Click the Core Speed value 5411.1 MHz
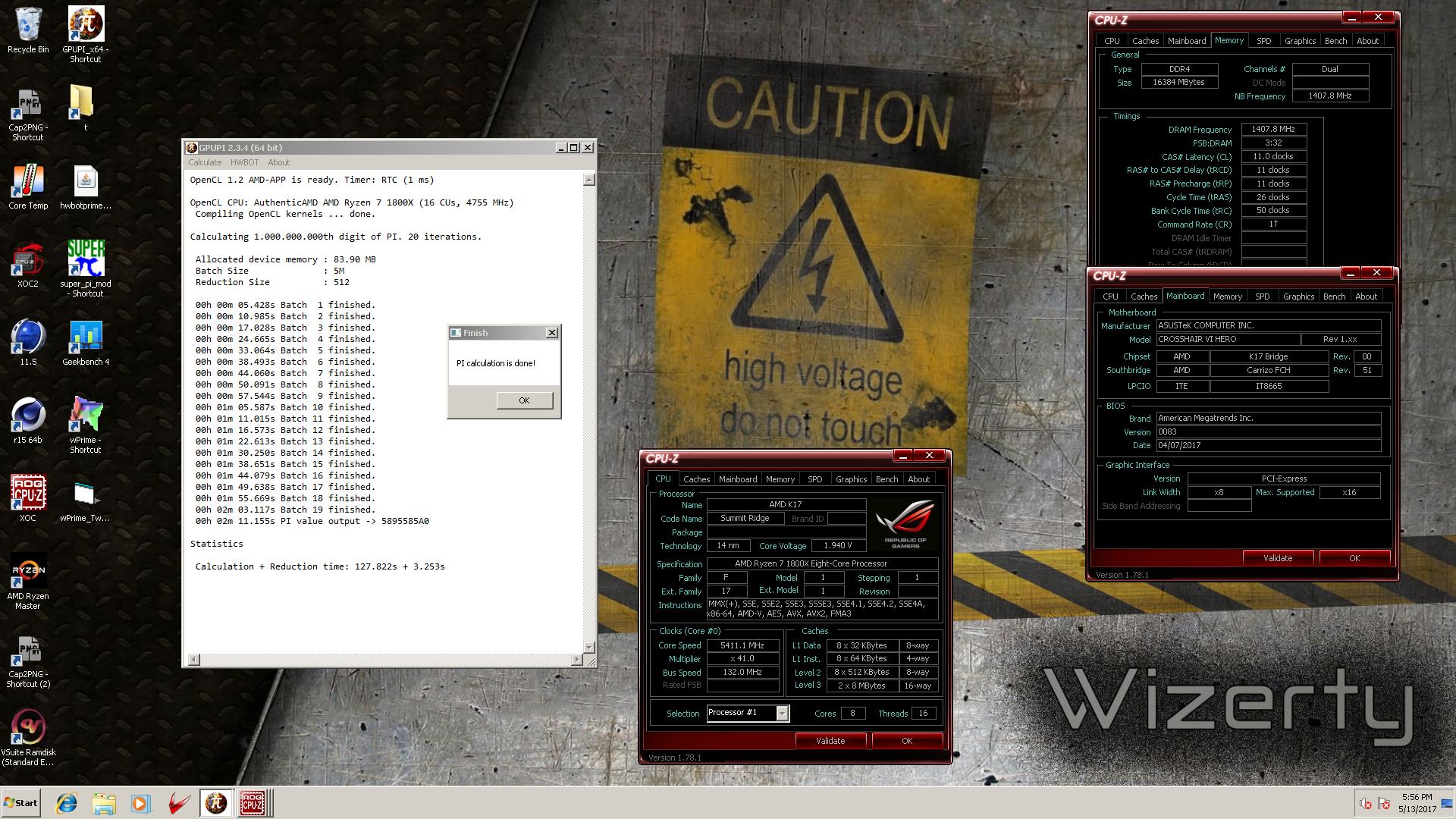This screenshot has width=1456, height=819. (x=742, y=645)
